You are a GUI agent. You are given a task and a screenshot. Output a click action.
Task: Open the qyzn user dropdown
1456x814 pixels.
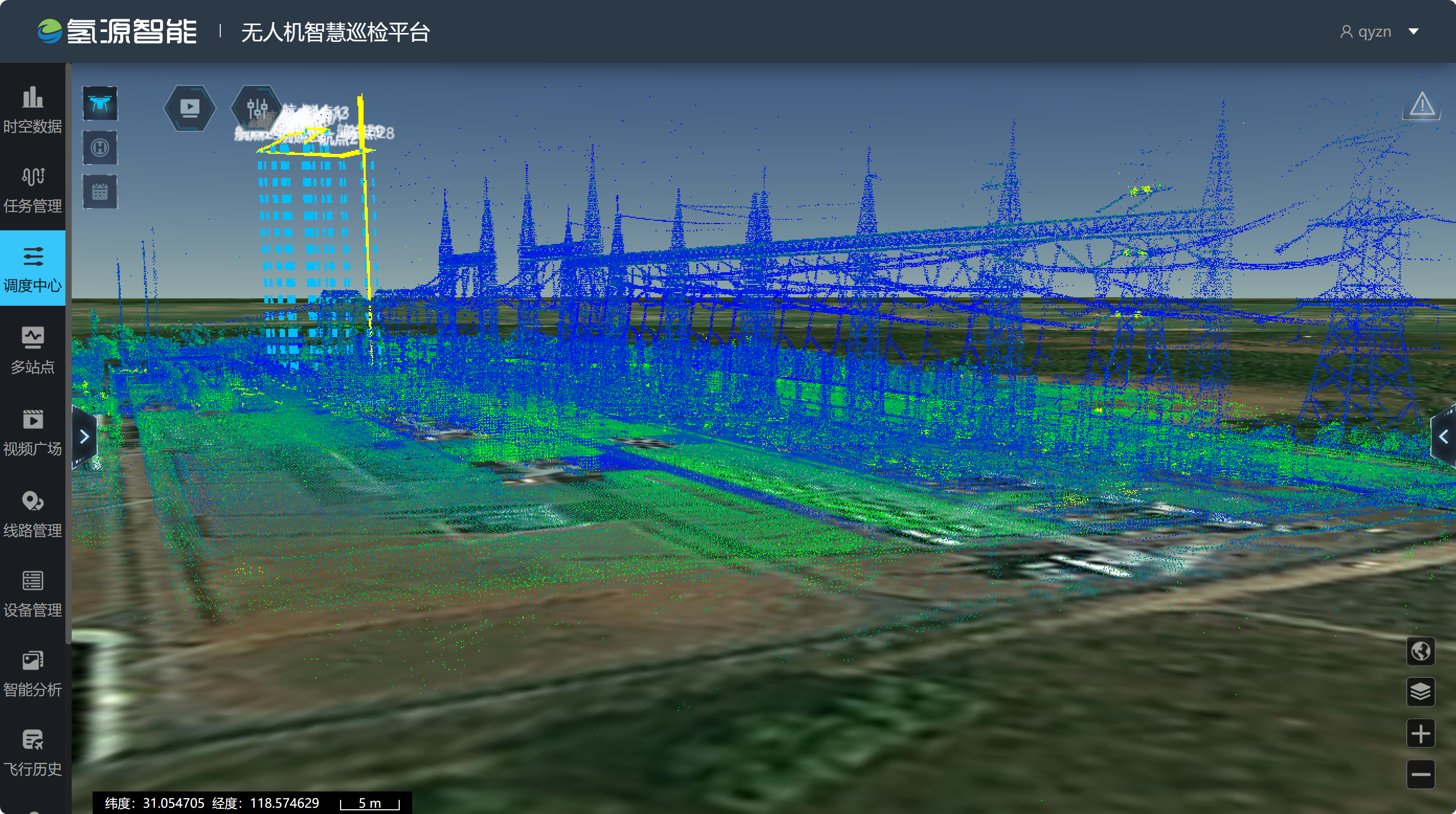pyautogui.click(x=1379, y=32)
